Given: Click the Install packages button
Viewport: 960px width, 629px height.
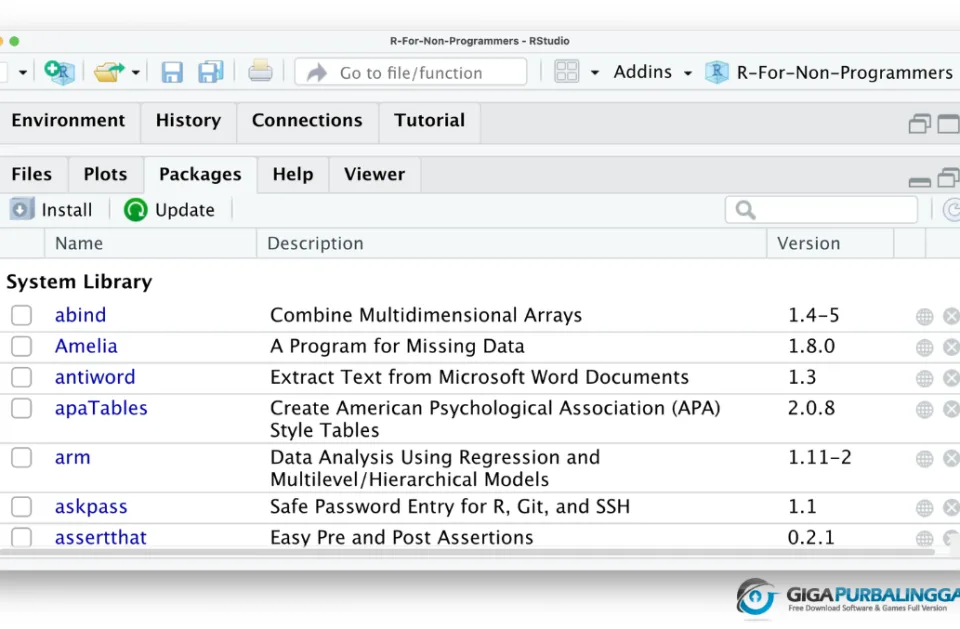Looking at the screenshot, I should [x=51, y=210].
